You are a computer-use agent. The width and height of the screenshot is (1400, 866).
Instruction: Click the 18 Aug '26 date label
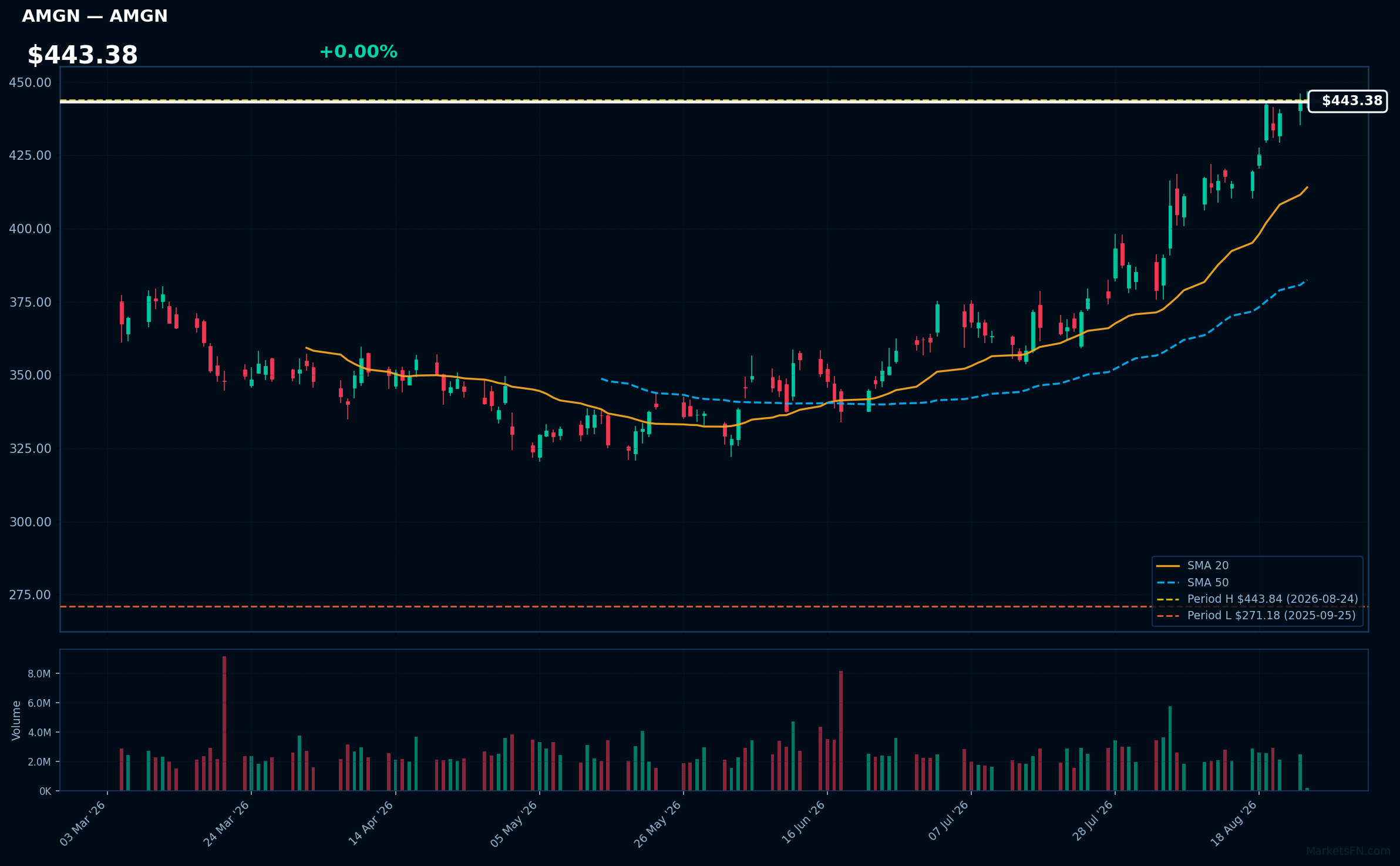coord(1234,824)
